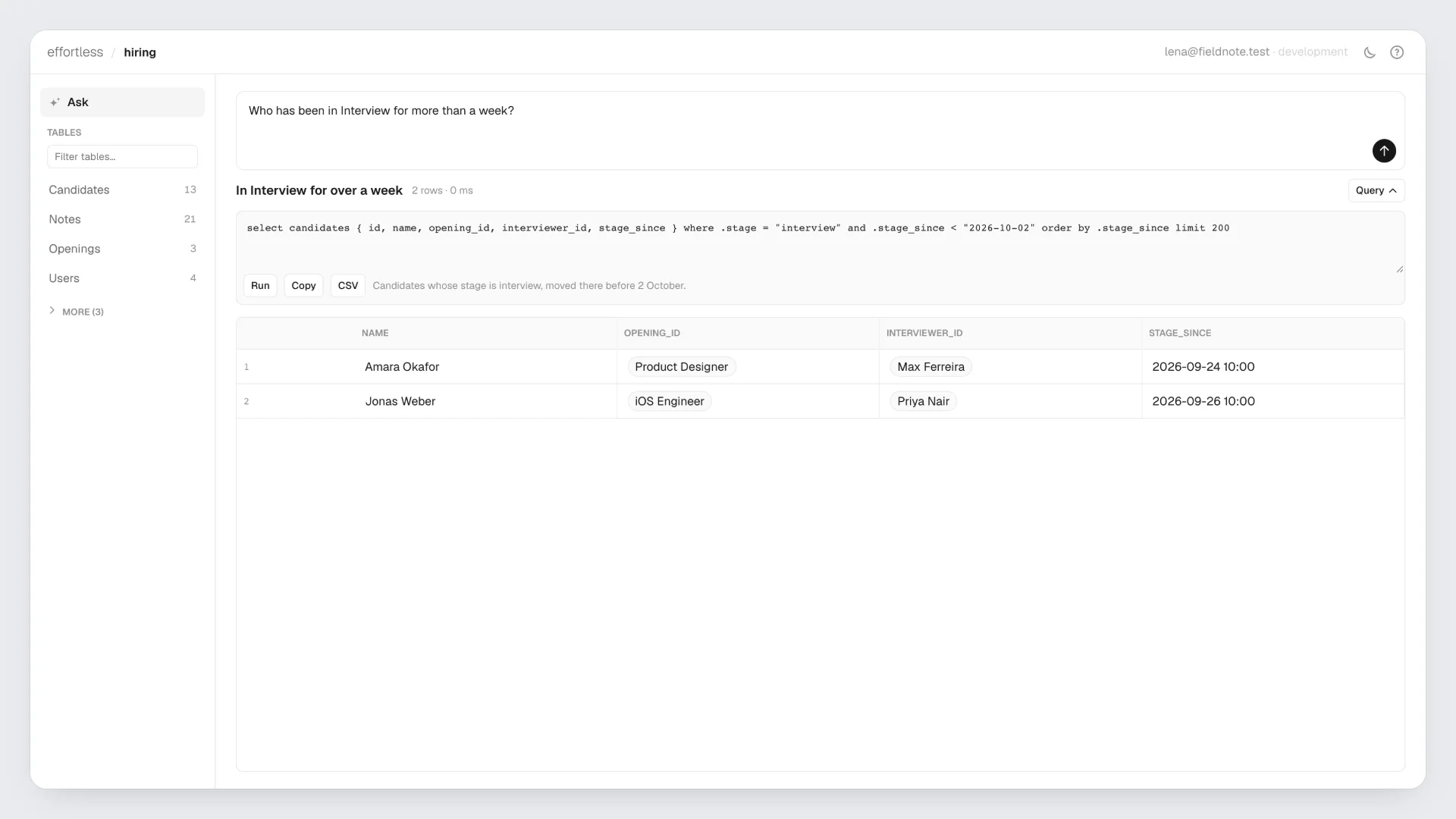Submit question with the arrow-up send button

[x=1384, y=151]
